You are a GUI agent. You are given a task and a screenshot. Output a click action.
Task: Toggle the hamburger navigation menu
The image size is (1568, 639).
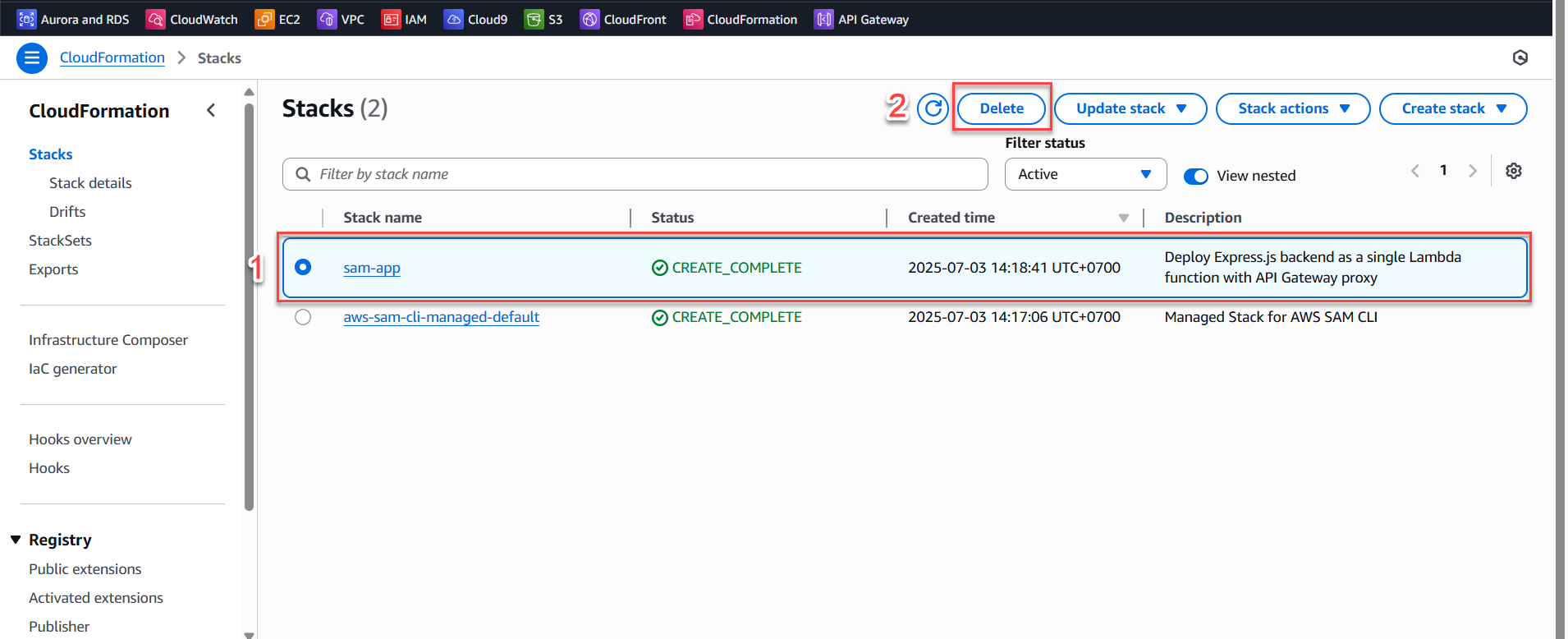coord(32,57)
